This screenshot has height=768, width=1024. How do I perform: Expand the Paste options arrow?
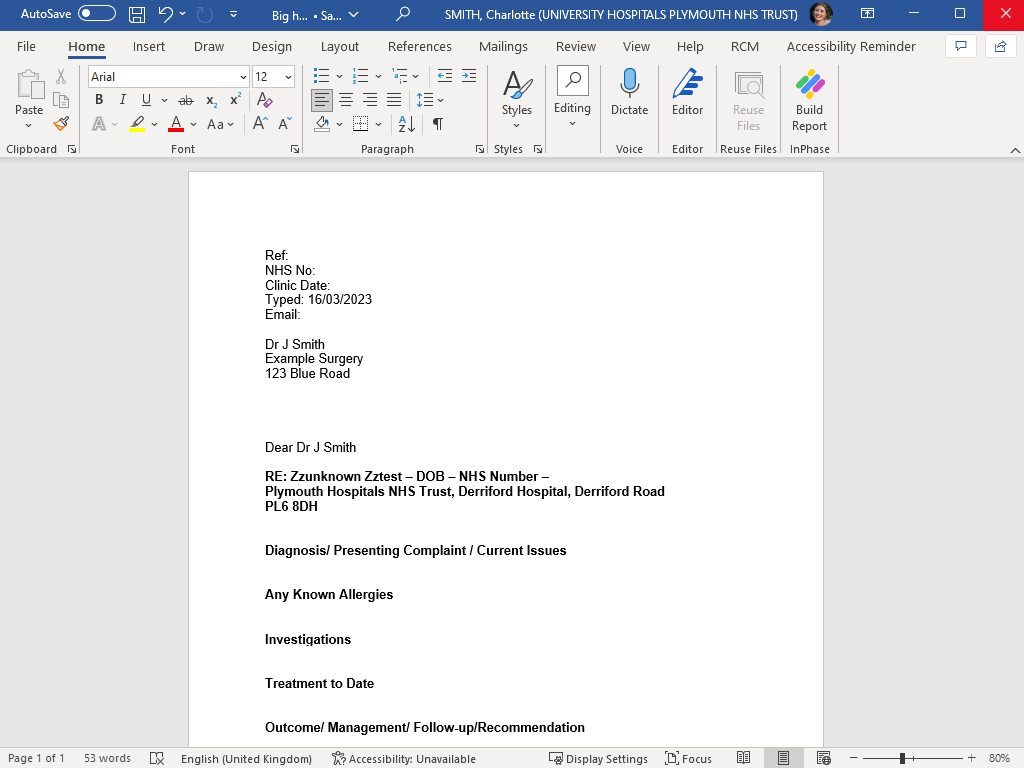pos(29,125)
